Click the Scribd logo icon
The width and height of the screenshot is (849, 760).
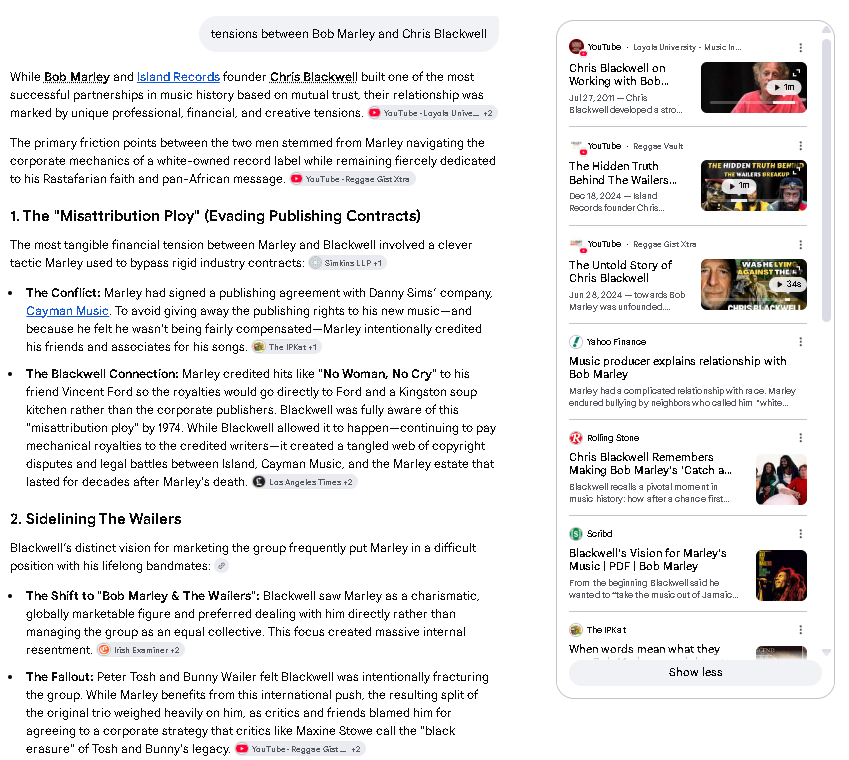[576, 534]
